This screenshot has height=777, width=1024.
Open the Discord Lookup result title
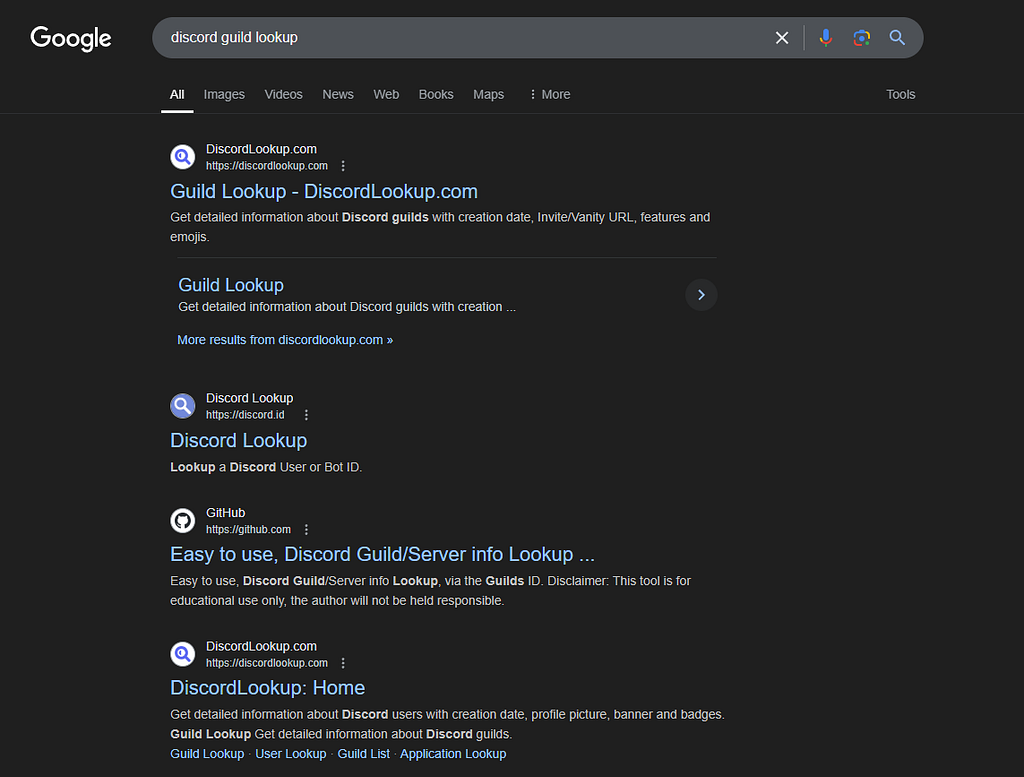point(238,441)
